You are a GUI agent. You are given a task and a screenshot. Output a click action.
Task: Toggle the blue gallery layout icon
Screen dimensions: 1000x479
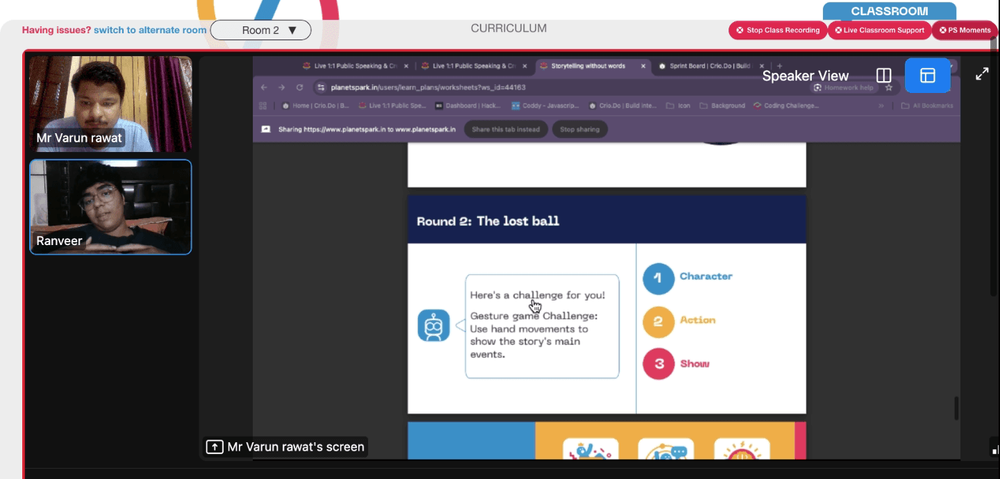click(x=927, y=76)
